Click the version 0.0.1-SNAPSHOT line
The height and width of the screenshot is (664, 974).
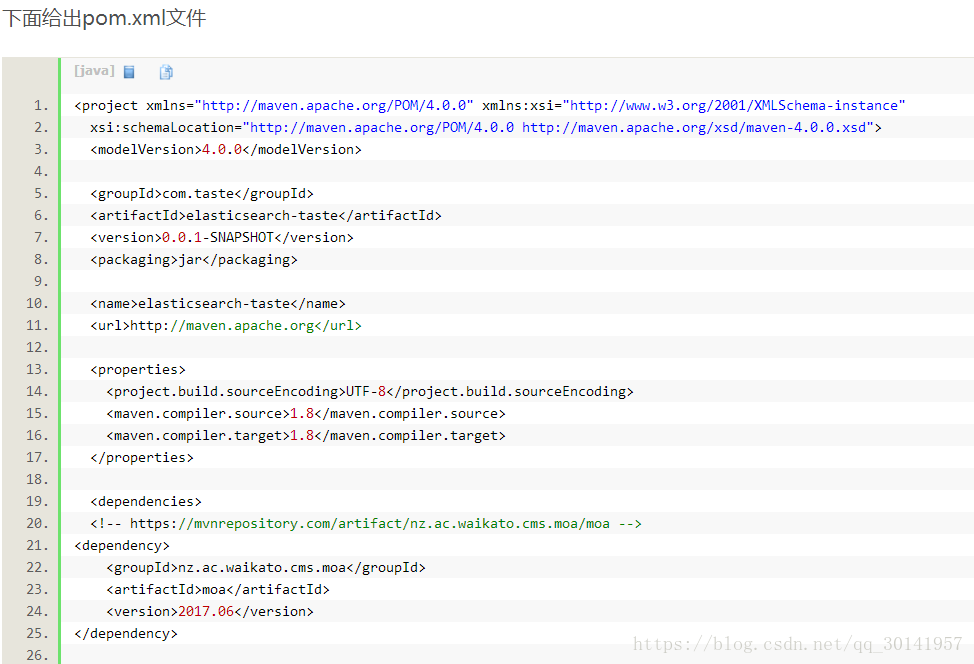coord(222,237)
